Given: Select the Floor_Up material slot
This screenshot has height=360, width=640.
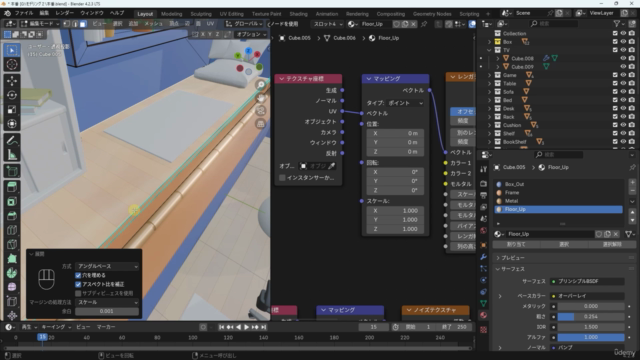Looking at the screenshot, I should [x=558, y=209].
